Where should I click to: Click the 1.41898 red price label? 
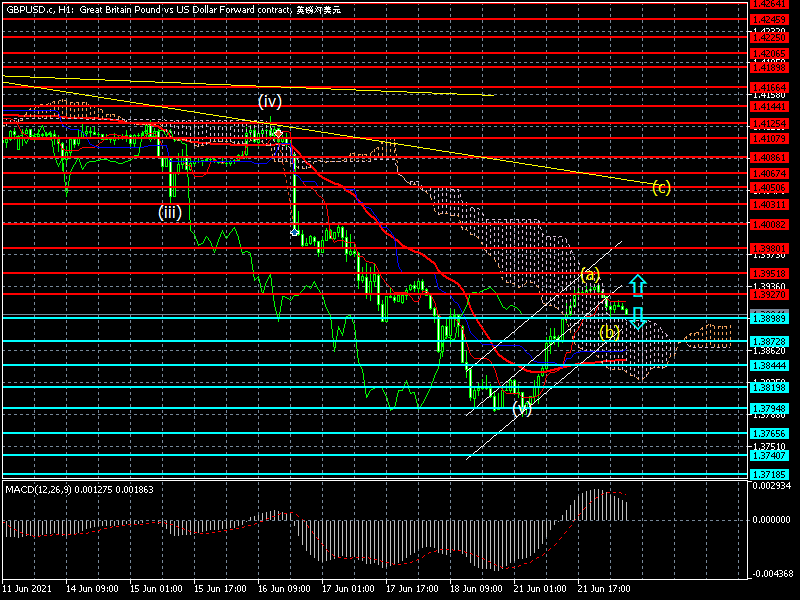769,68
